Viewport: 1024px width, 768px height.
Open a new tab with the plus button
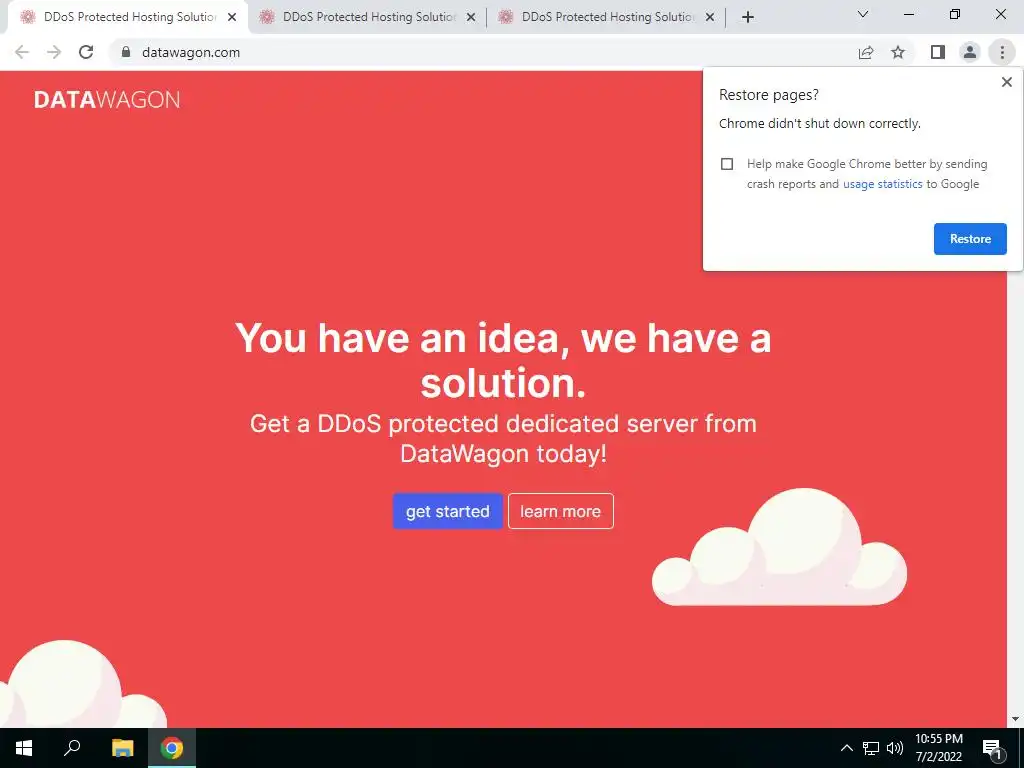tap(748, 17)
